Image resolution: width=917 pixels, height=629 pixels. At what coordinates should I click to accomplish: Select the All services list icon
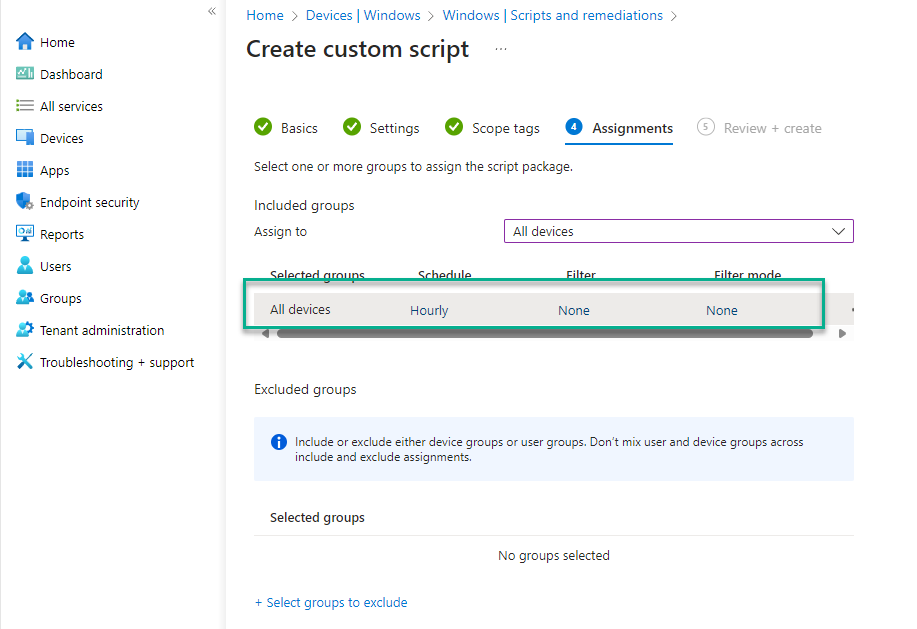[x=25, y=106]
